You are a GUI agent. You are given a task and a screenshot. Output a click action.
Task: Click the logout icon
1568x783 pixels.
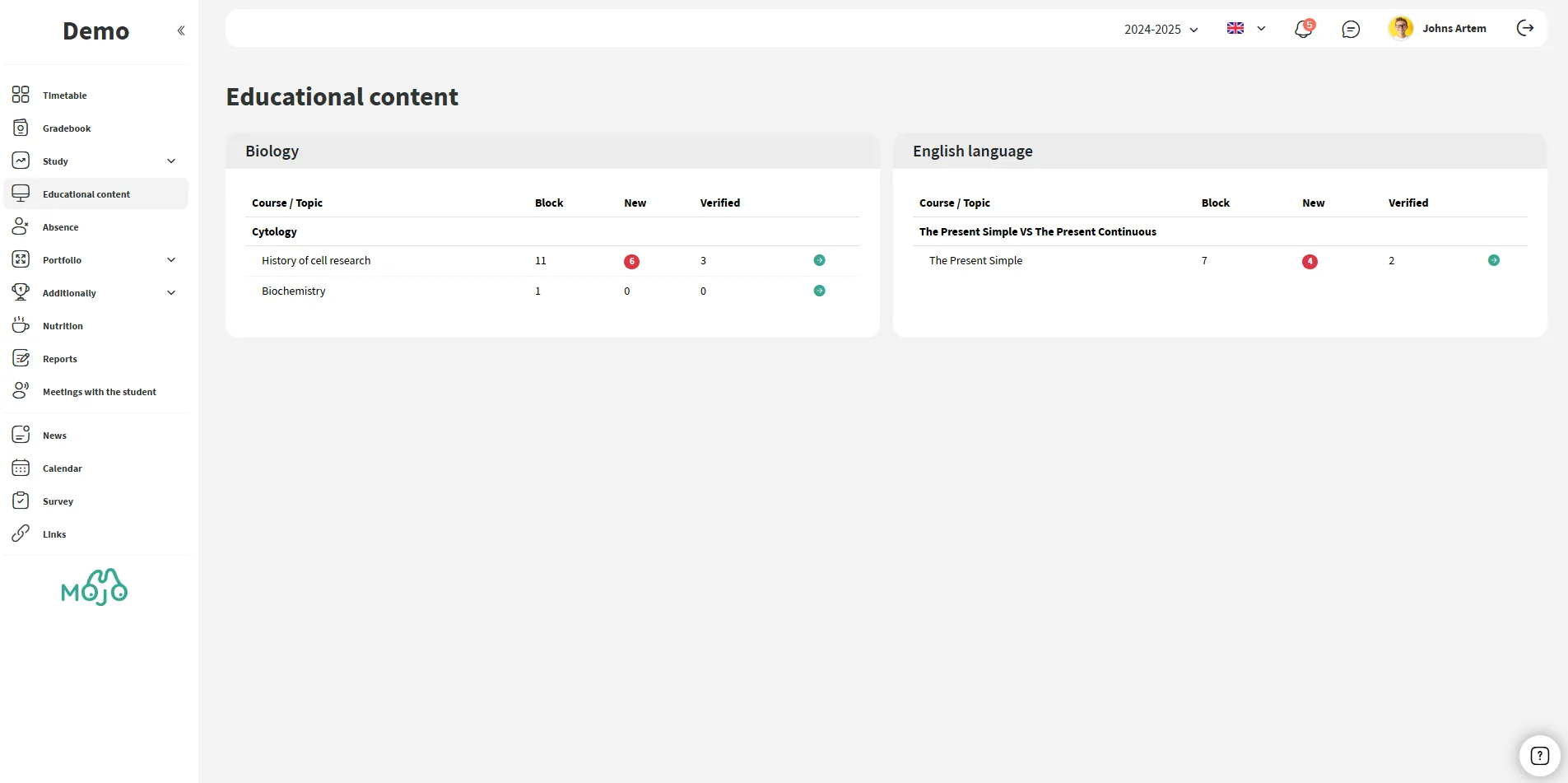tap(1524, 29)
